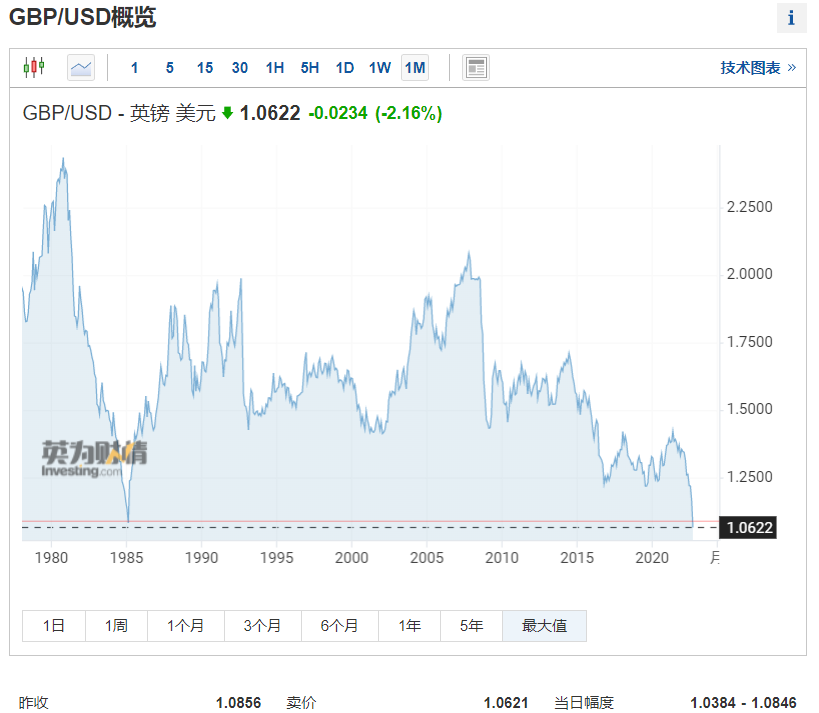Open 技术图表 link

757,68
